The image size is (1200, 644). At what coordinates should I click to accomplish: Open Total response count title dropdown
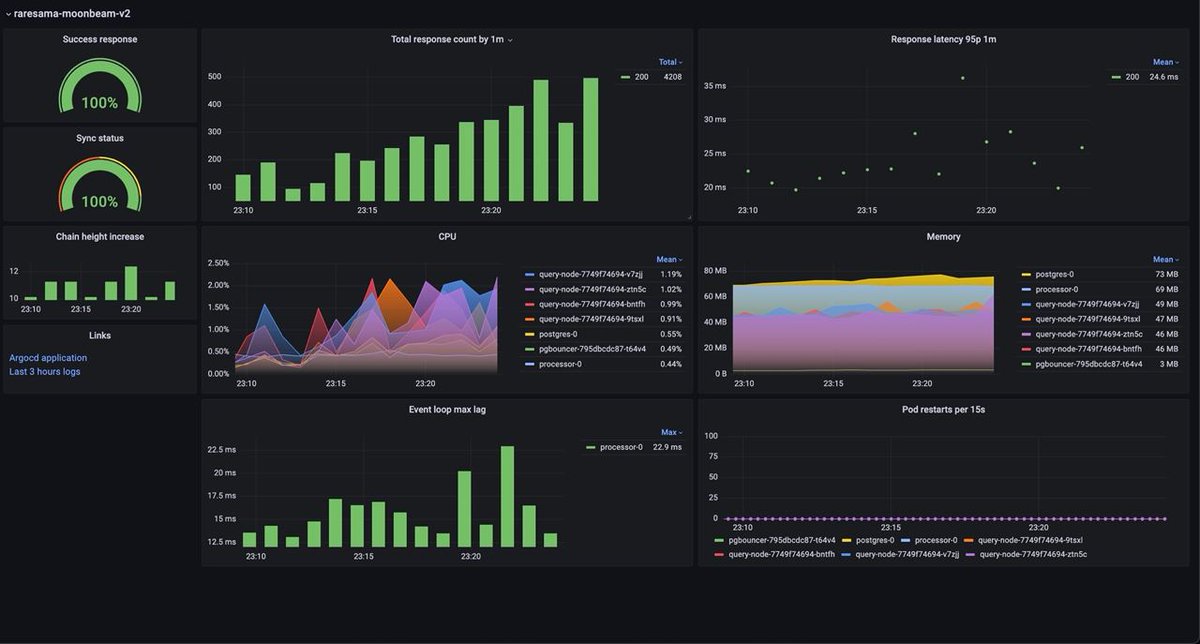click(x=451, y=40)
